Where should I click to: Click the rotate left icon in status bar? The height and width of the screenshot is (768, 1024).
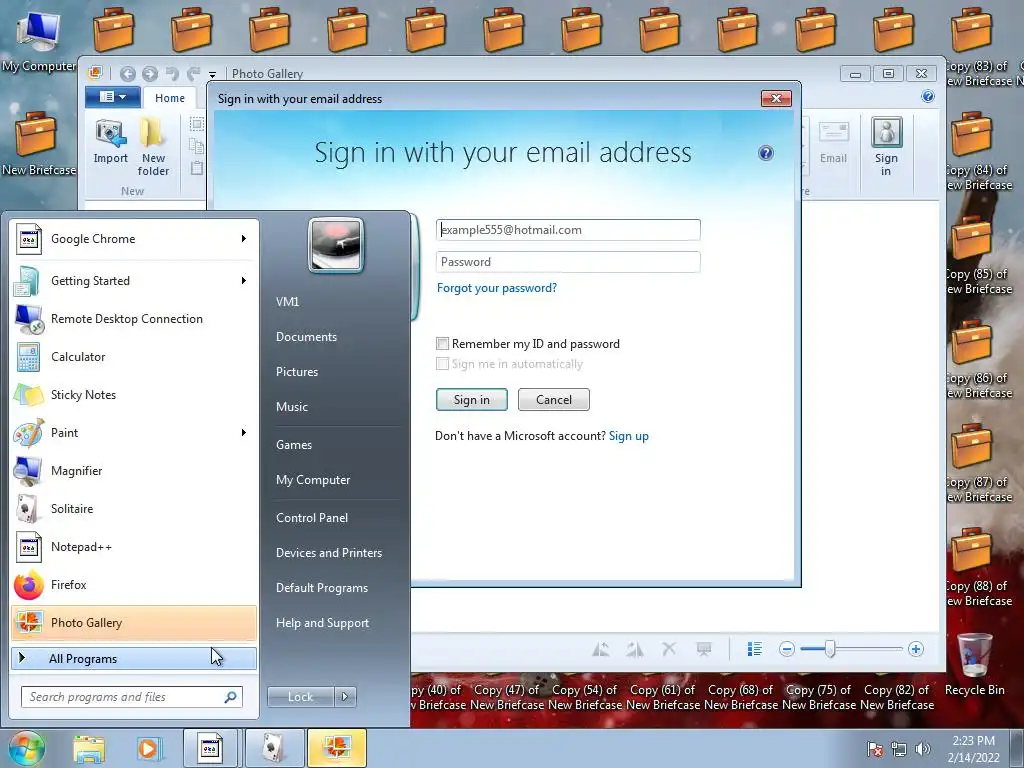(600, 649)
